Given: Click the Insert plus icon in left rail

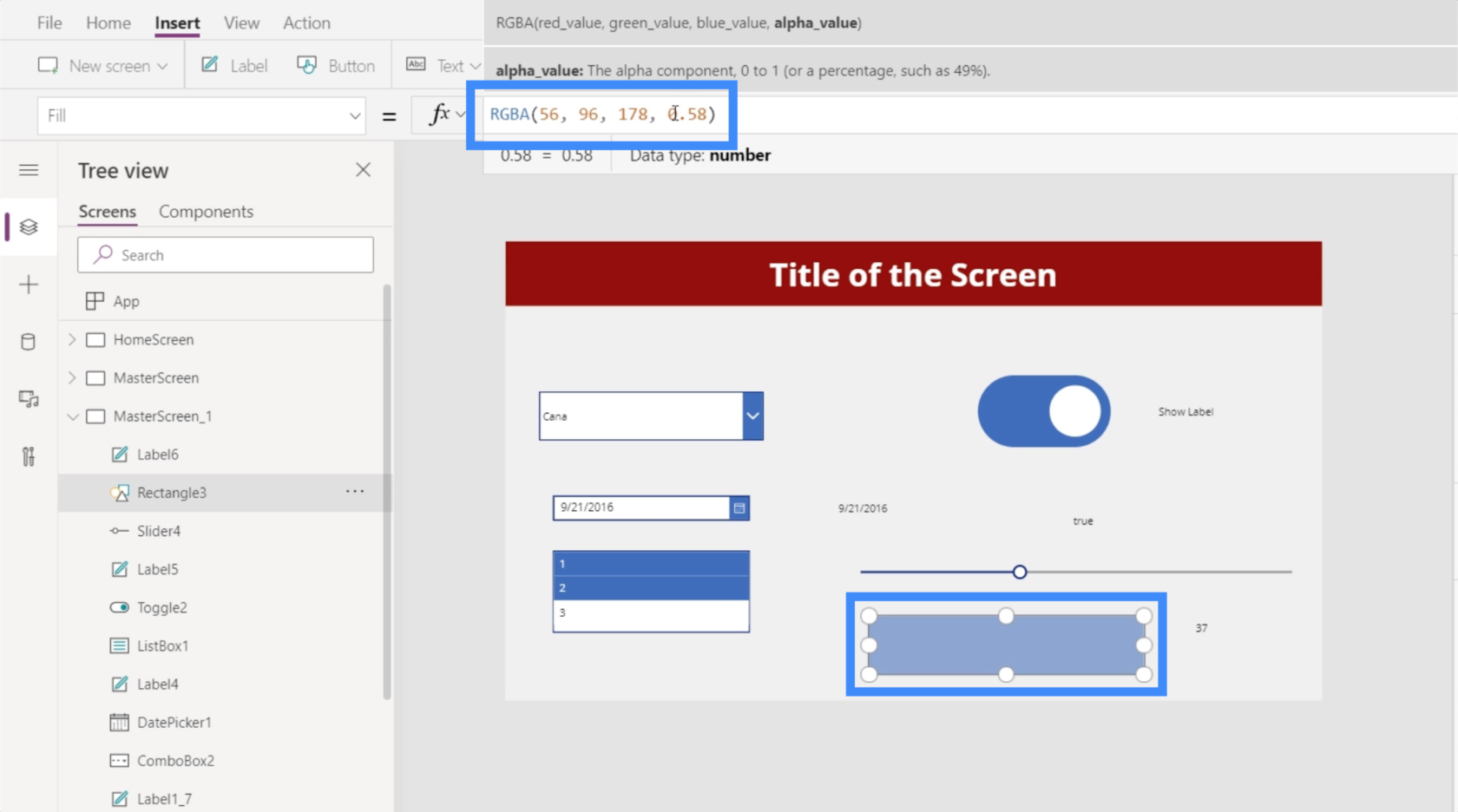Looking at the screenshot, I should [29, 285].
